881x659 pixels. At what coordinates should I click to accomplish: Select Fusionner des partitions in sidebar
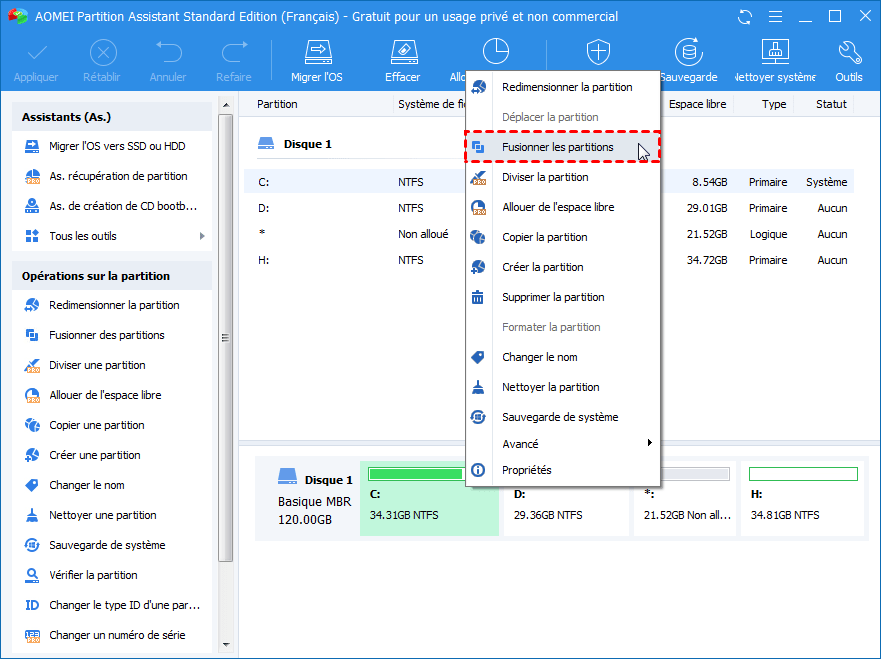tap(106, 335)
